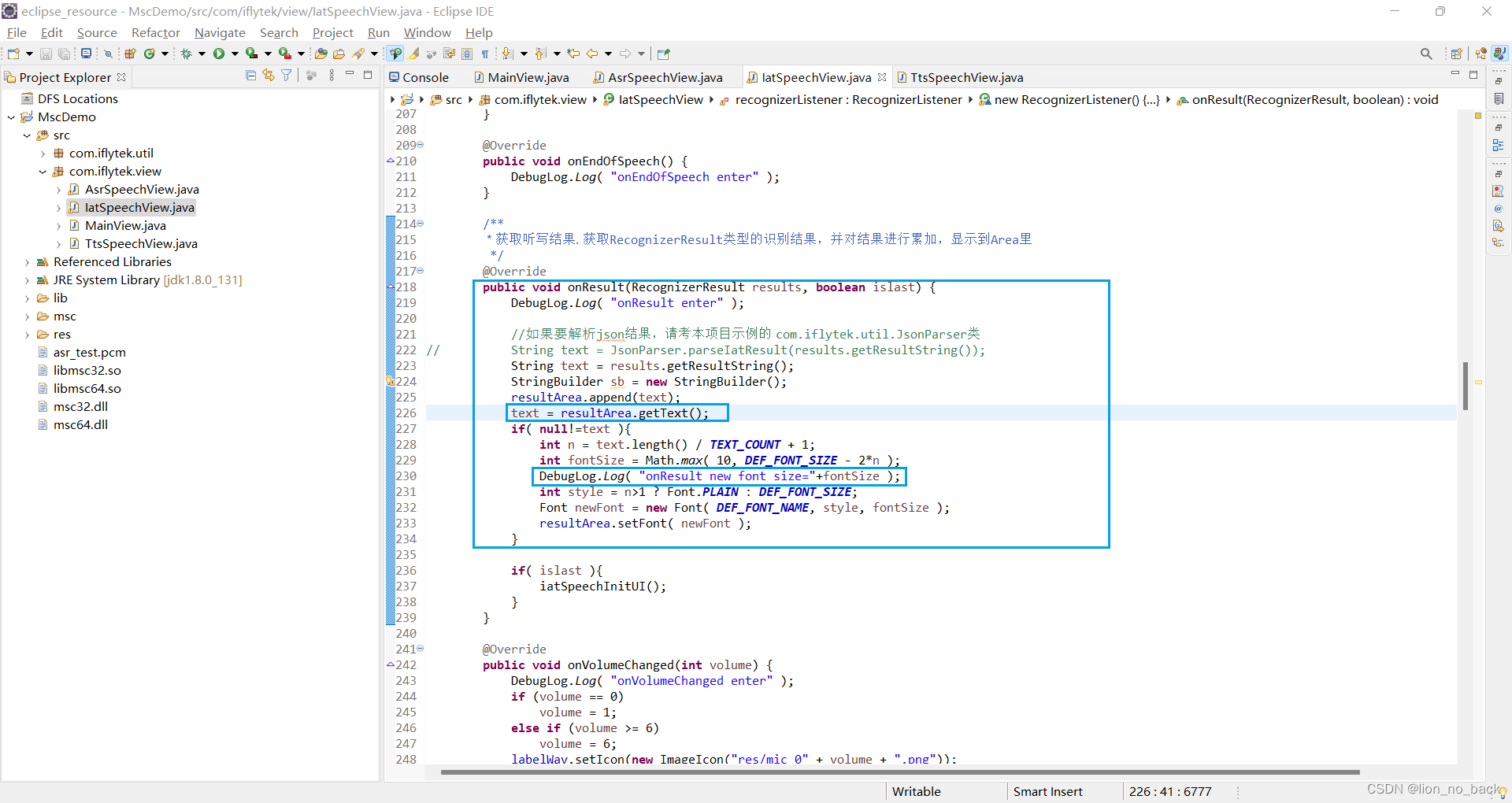Switch to the Console tab

tap(418, 77)
